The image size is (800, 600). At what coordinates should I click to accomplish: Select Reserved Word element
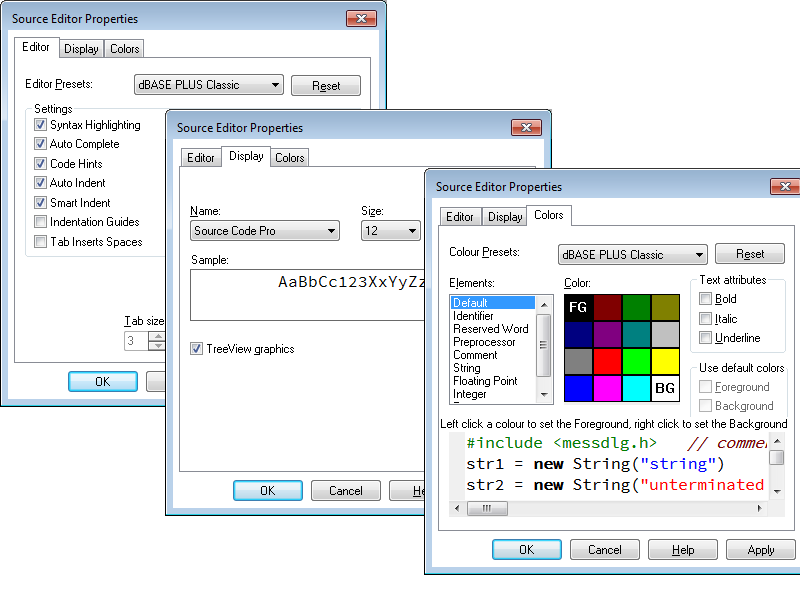tap(492, 329)
